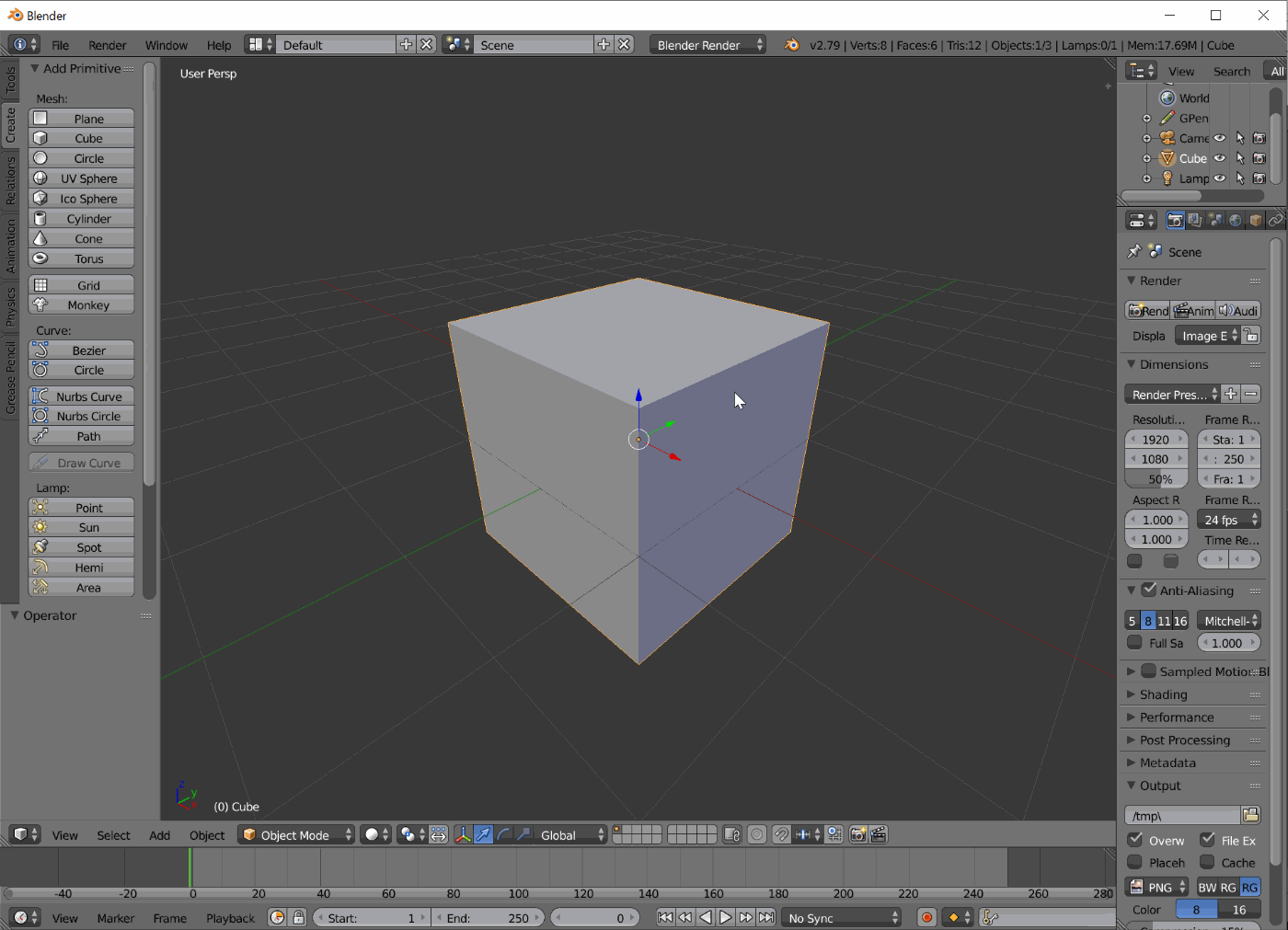This screenshot has height=930, width=1288.
Task: Open the render properties tab (camera icon)
Action: click(1175, 221)
